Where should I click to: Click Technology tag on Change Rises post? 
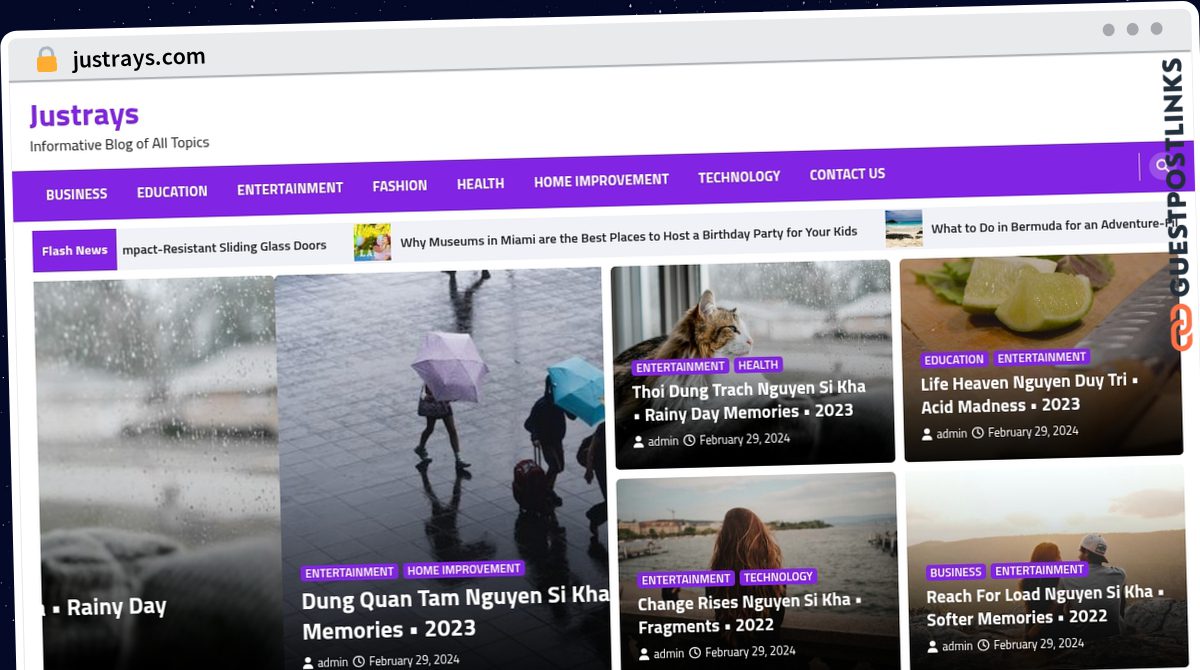[778, 577]
